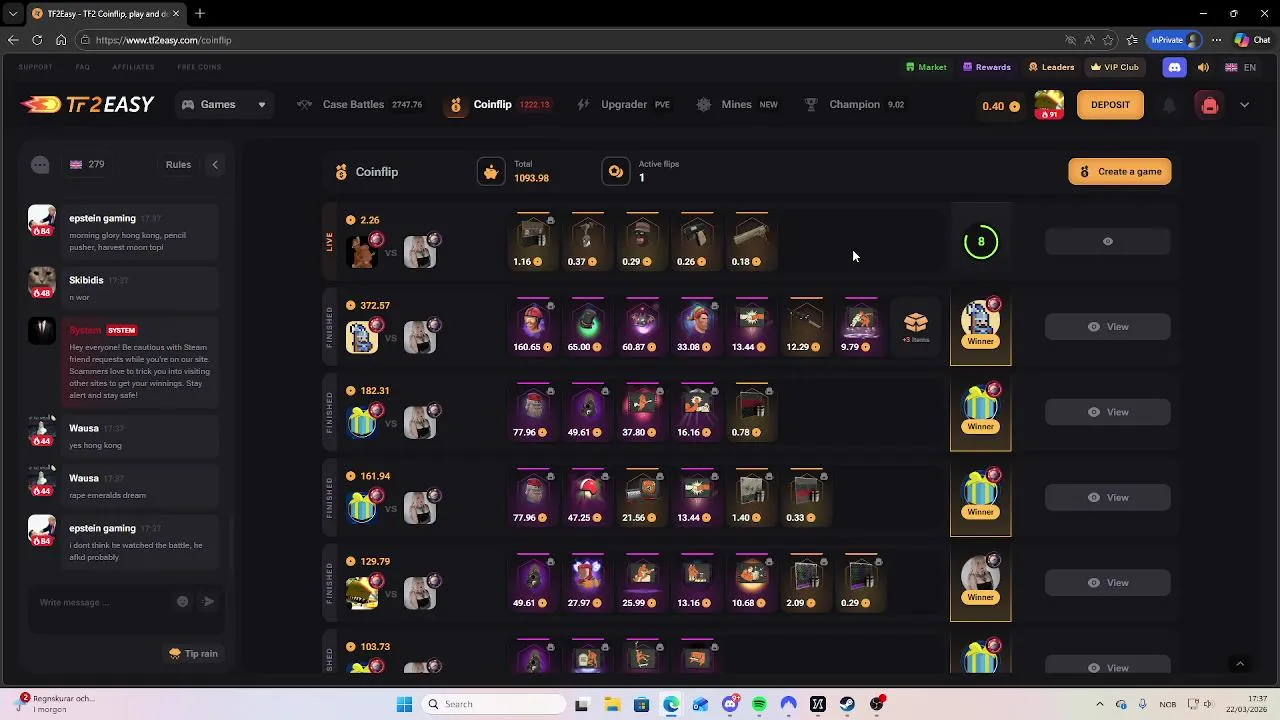The image size is (1280, 720).
Task: Reload the page in the browser
Action: [x=37, y=40]
